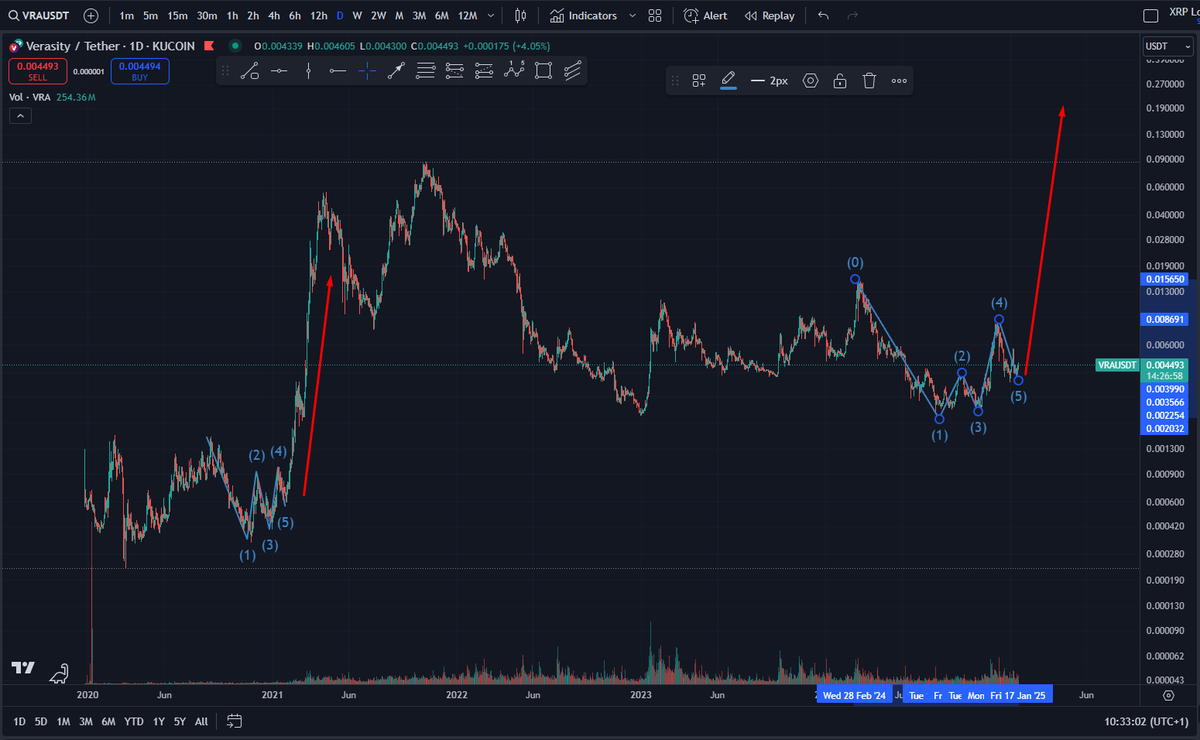Select the Rectangle drawing tool
Screen dimensions: 1200x740
pos(543,70)
